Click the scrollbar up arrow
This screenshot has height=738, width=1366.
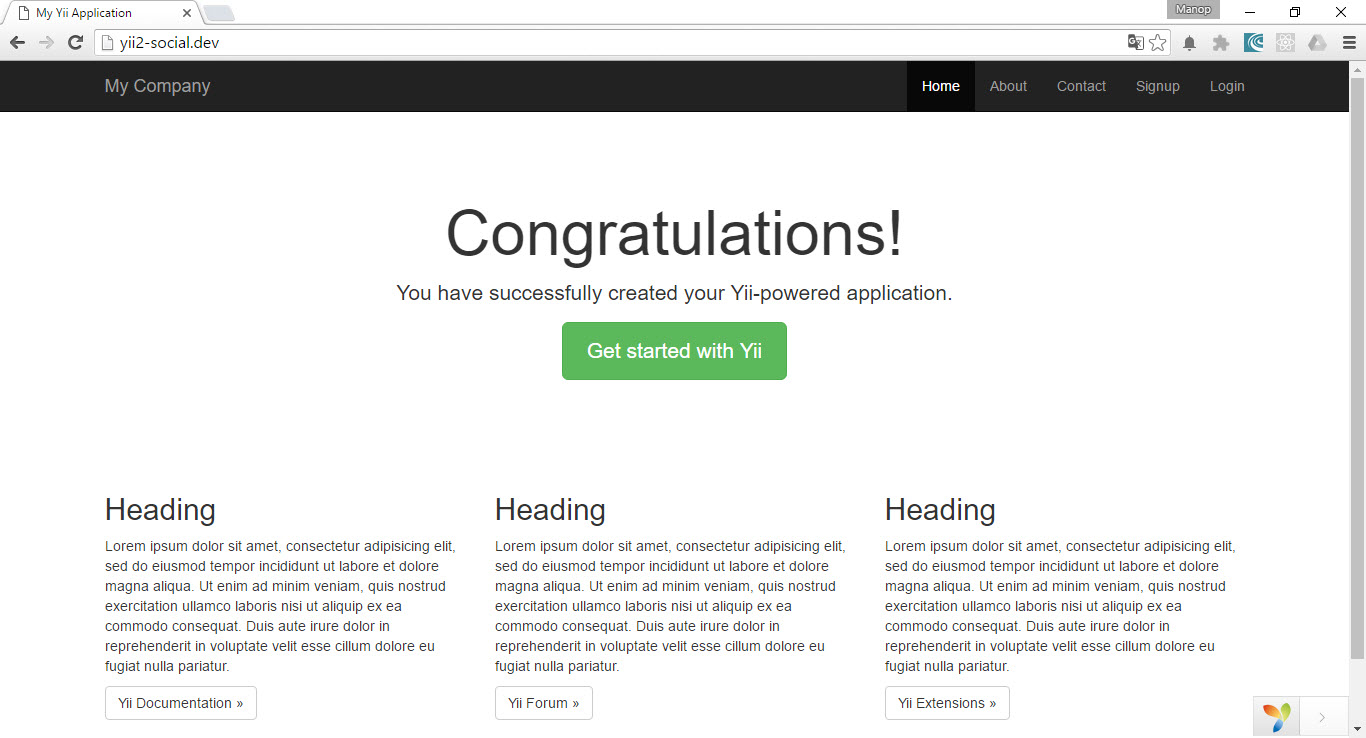coord(1357,69)
